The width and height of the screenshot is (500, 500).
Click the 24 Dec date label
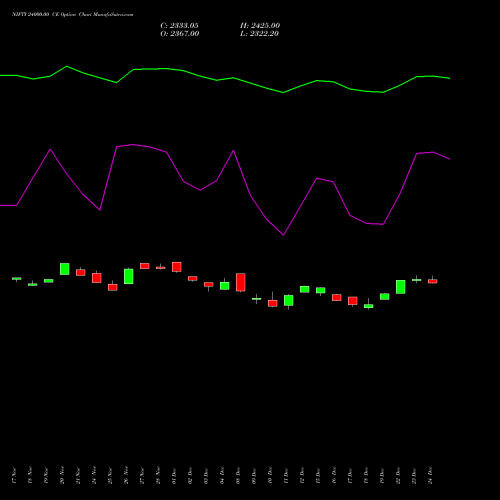(x=430, y=475)
